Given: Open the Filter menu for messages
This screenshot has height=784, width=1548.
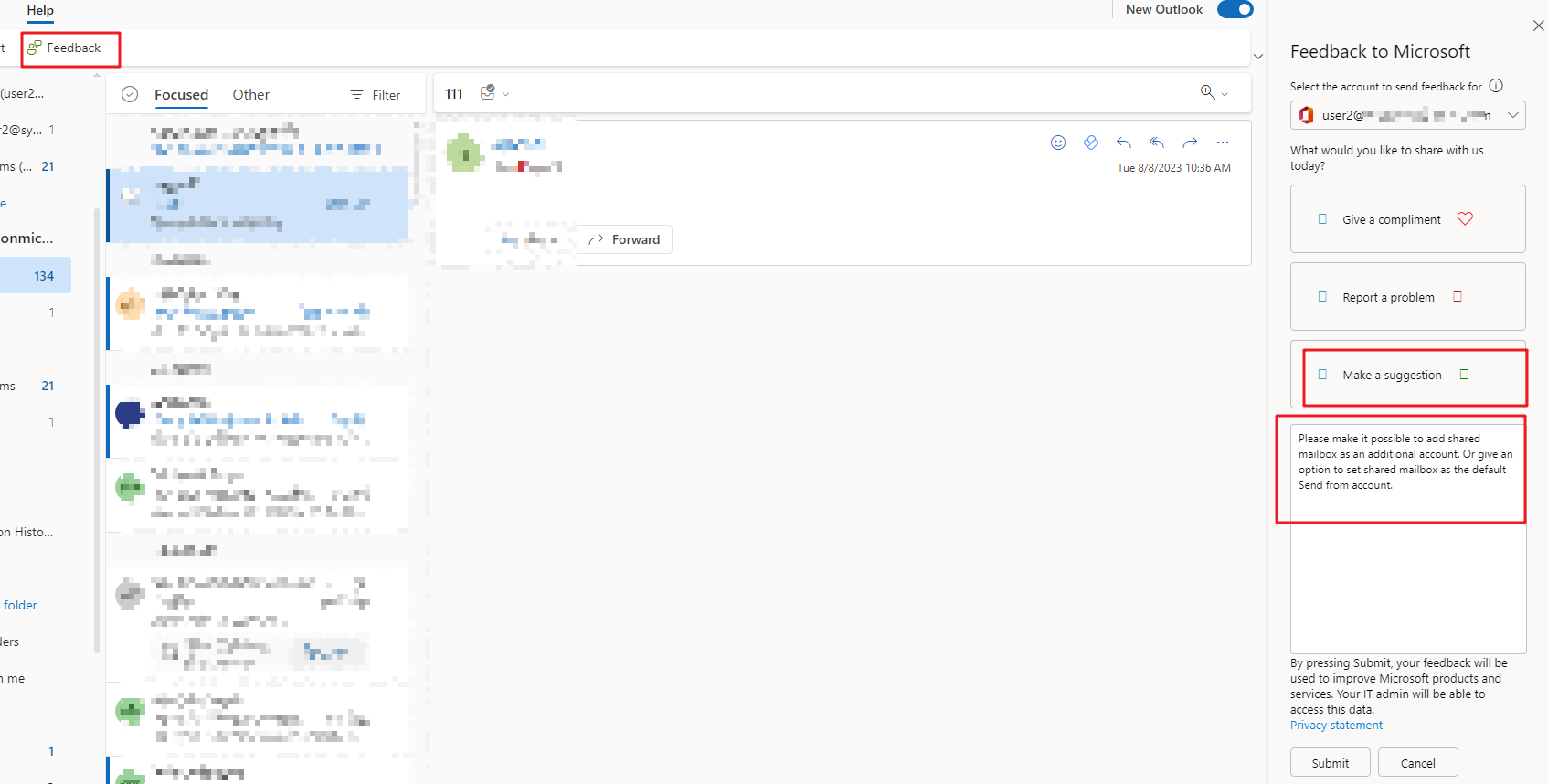Looking at the screenshot, I should (376, 95).
